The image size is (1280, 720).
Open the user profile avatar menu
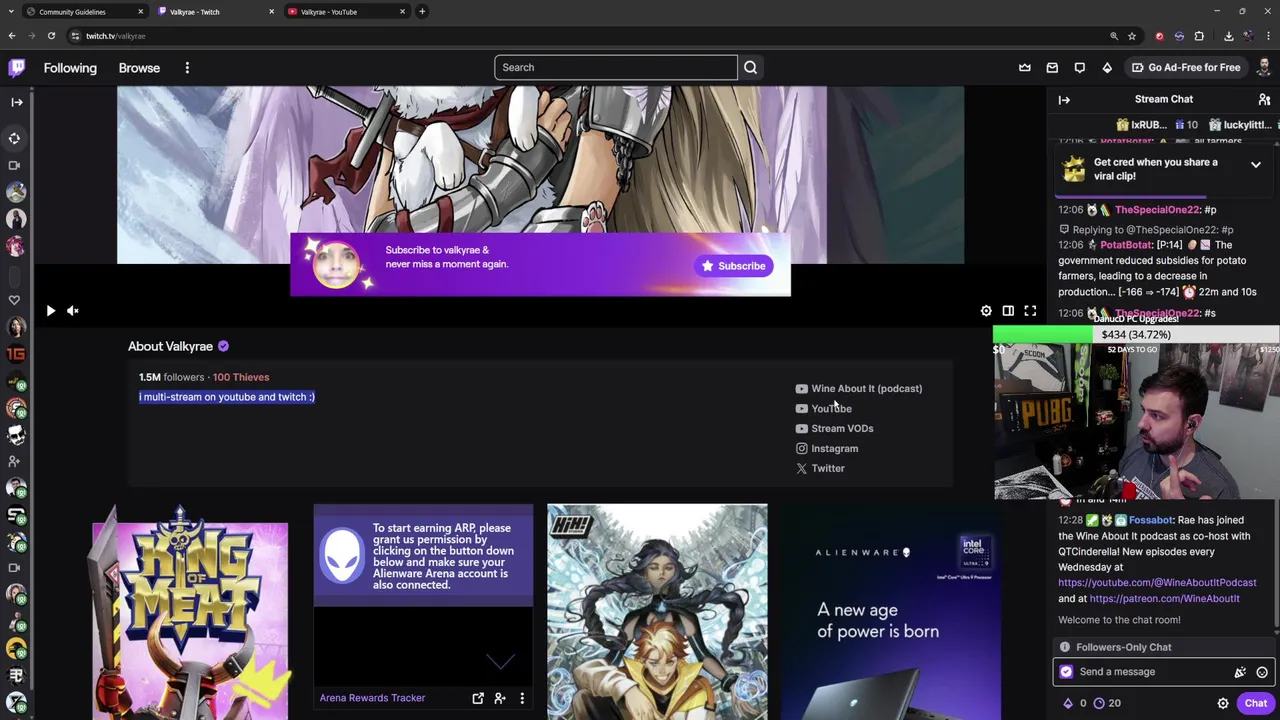1264,67
